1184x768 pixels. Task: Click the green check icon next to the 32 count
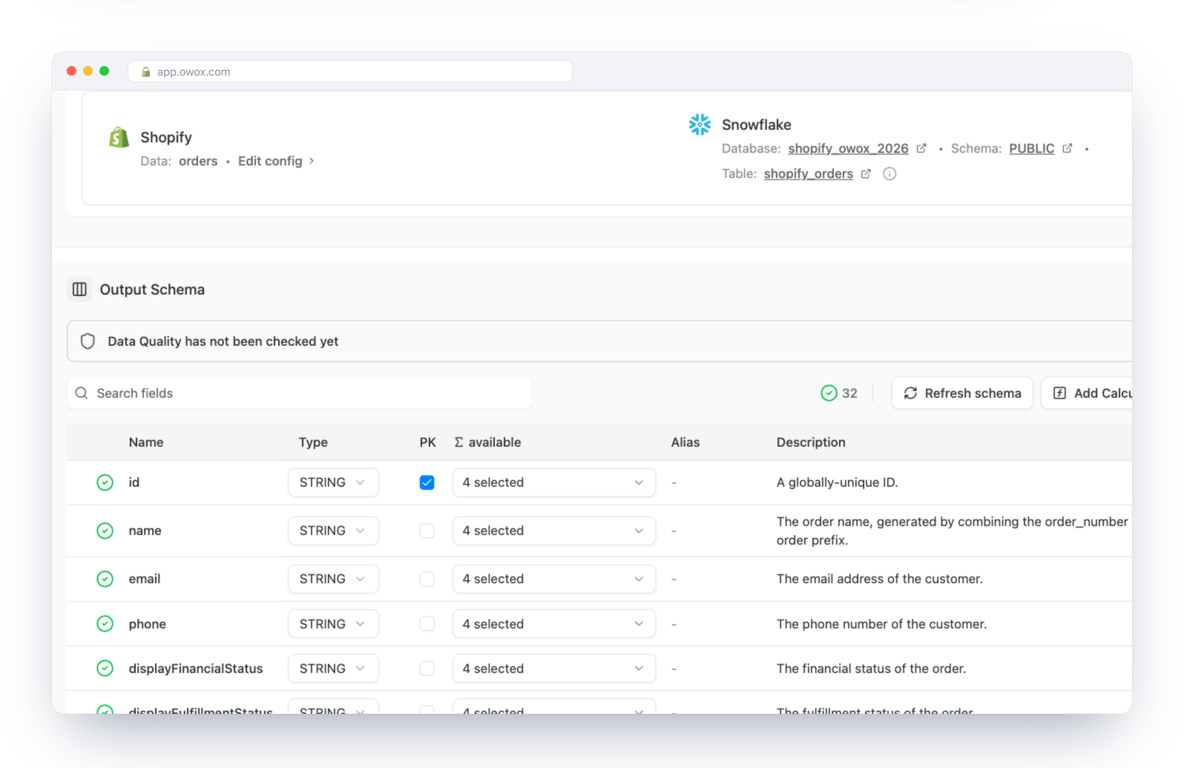tap(828, 393)
